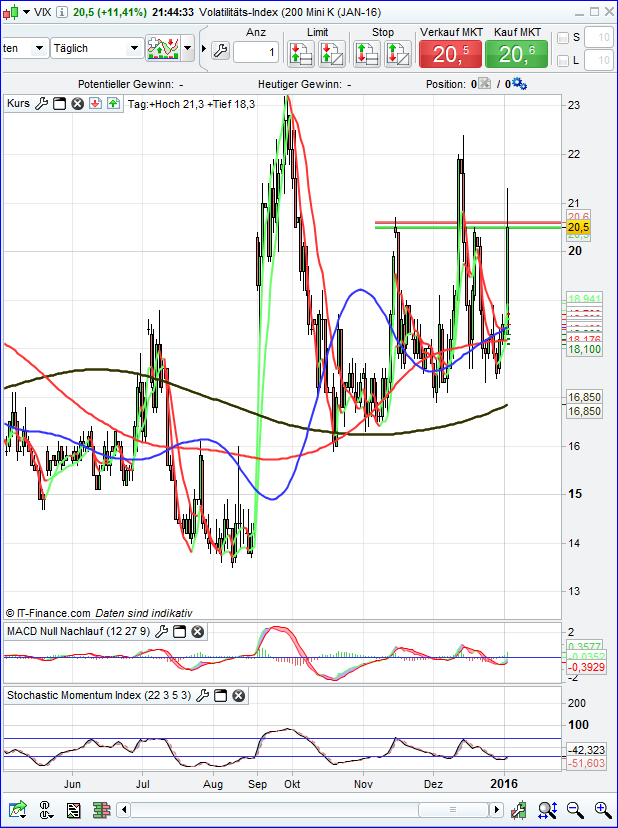Click the Heutiger Gewinn label
This screenshot has width=618, height=828.
300,84
